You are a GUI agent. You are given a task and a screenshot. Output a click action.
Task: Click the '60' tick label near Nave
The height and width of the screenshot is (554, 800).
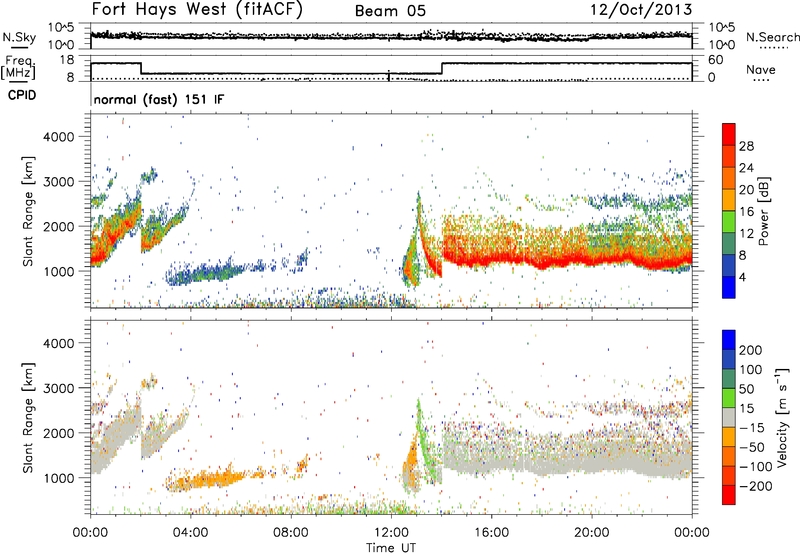[x=715, y=60]
